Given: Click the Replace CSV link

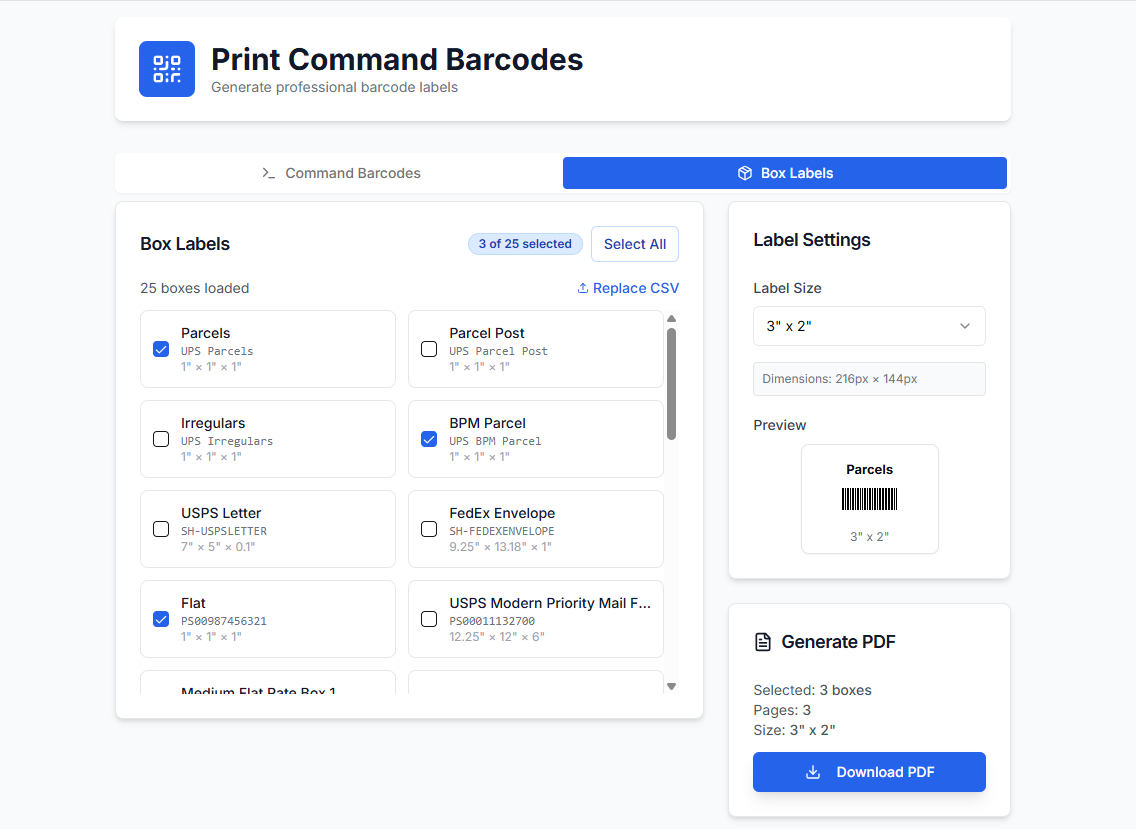Looking at the screenshot, I should (635, 288).
